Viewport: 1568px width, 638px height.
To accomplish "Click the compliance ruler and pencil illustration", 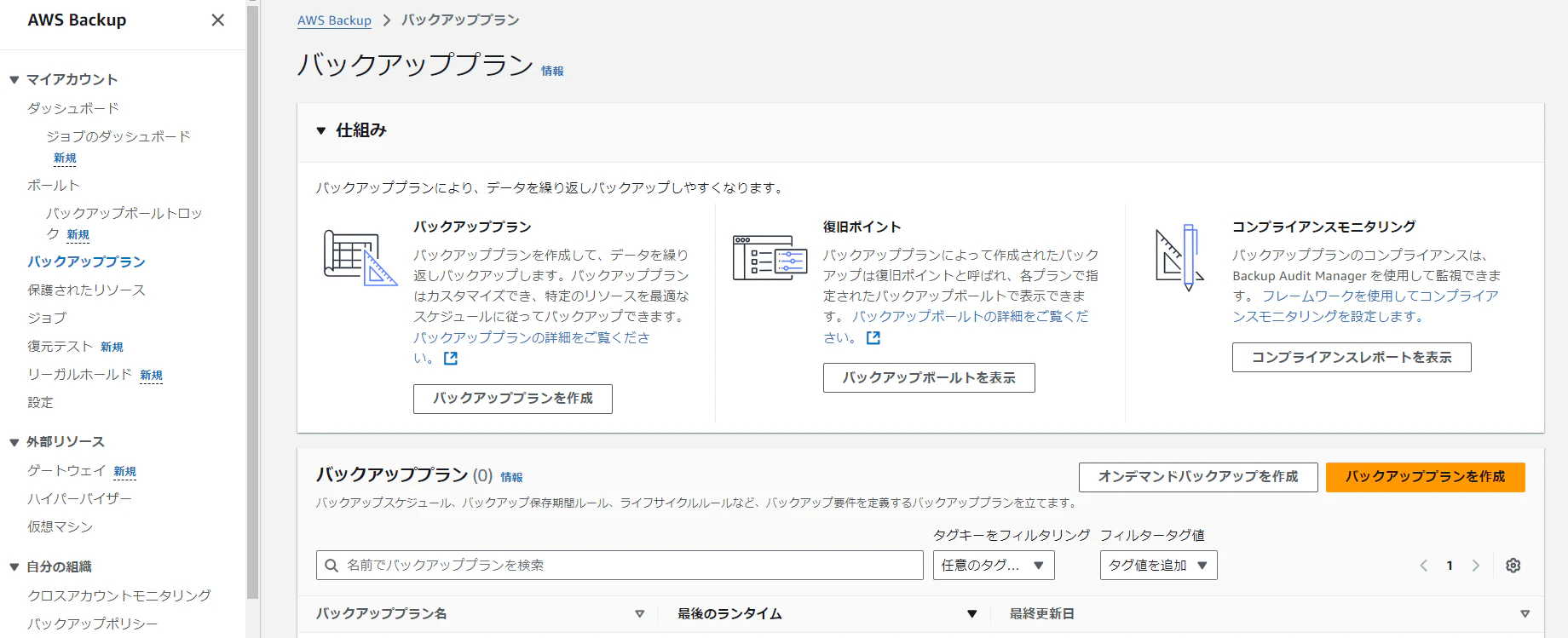I will click(1180, 258).
